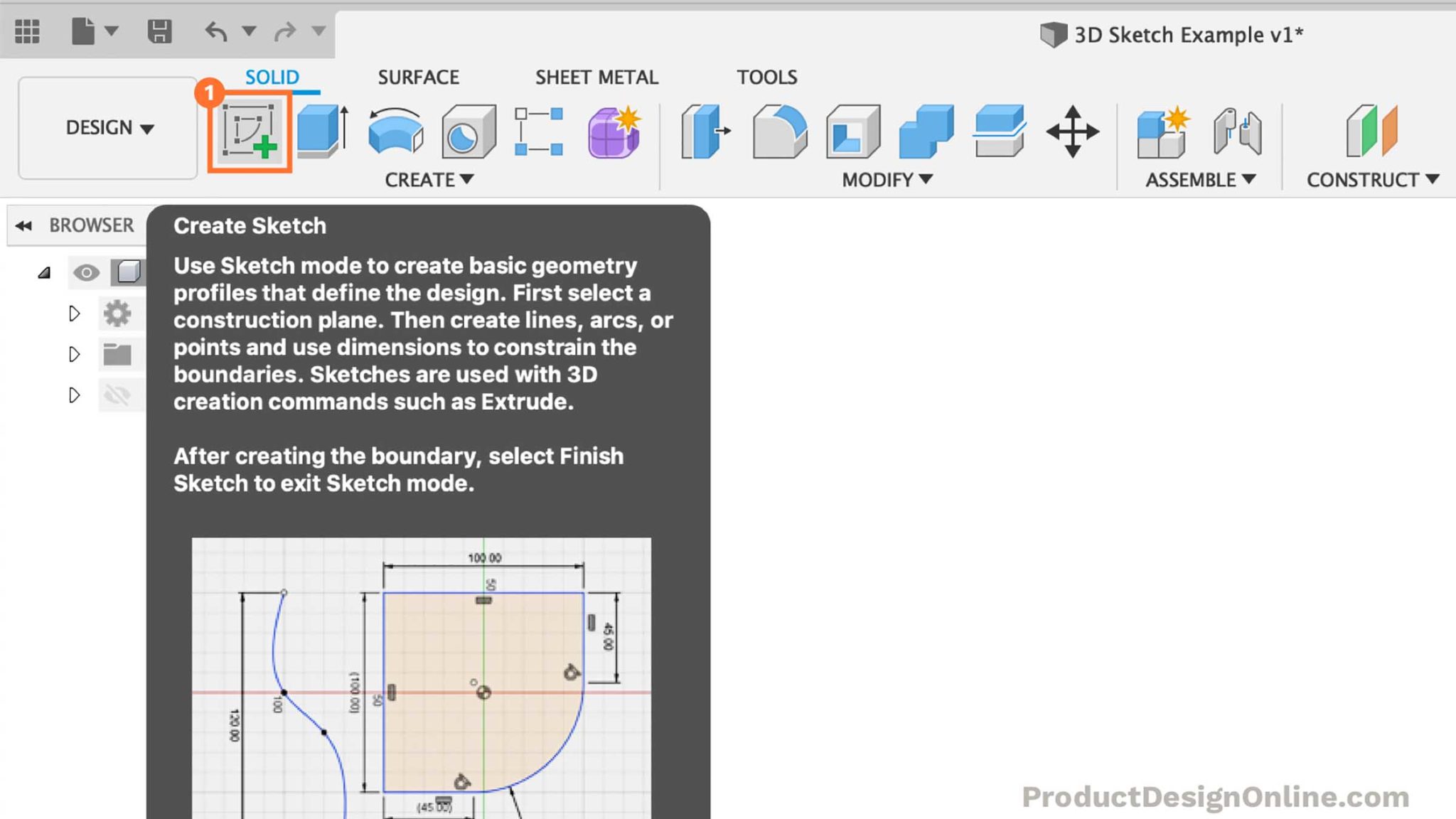Select the Shell tool
Image resolution: width=1456 pixels, height=819 pixels.
(853, 132)
